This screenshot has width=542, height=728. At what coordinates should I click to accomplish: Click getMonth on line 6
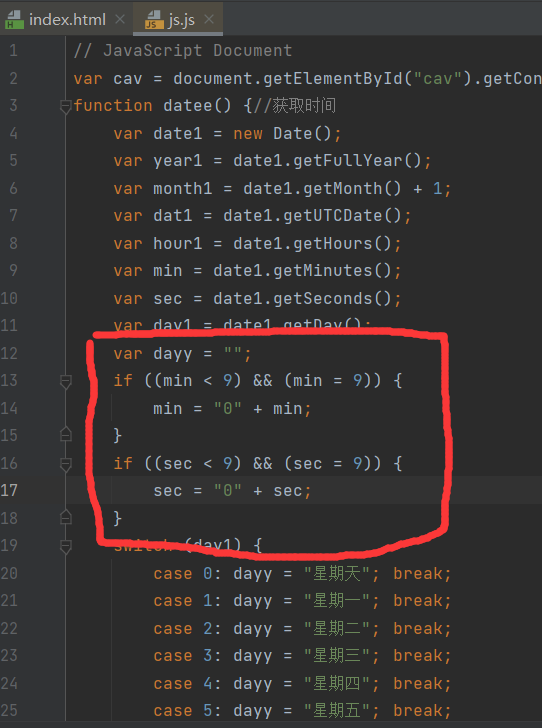click(x=343, y=188)
